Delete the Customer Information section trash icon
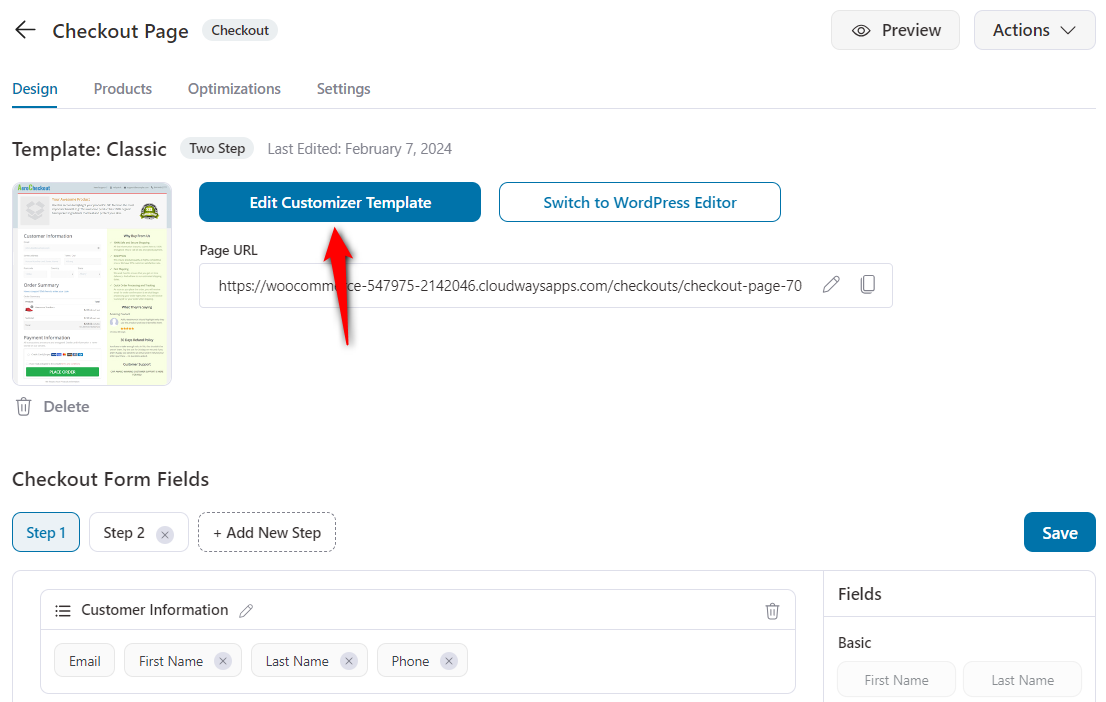The width and height of the screenshot is (1106, 702). [x=772, y=610]
